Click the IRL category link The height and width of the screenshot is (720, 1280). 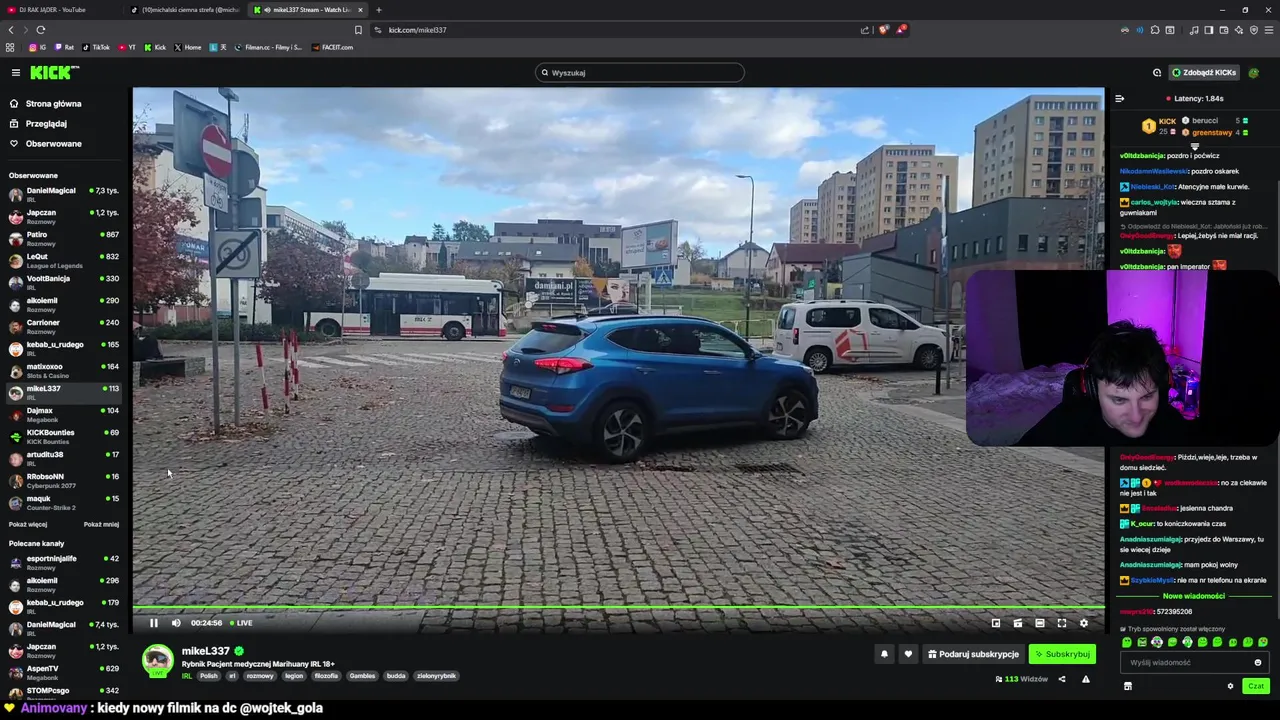pos(187,676)
